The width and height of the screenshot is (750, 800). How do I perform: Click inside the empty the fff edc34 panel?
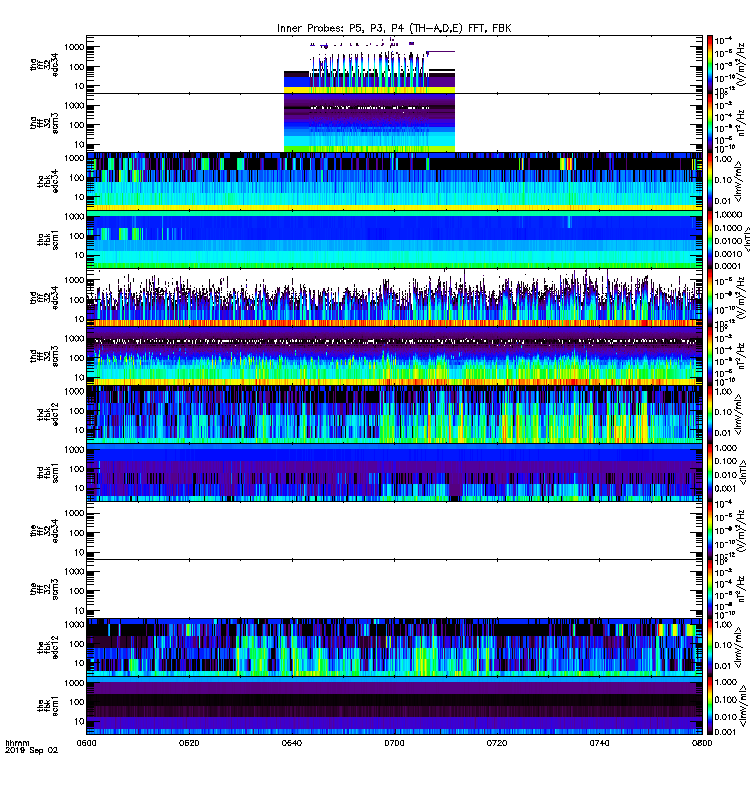point(394,531)
